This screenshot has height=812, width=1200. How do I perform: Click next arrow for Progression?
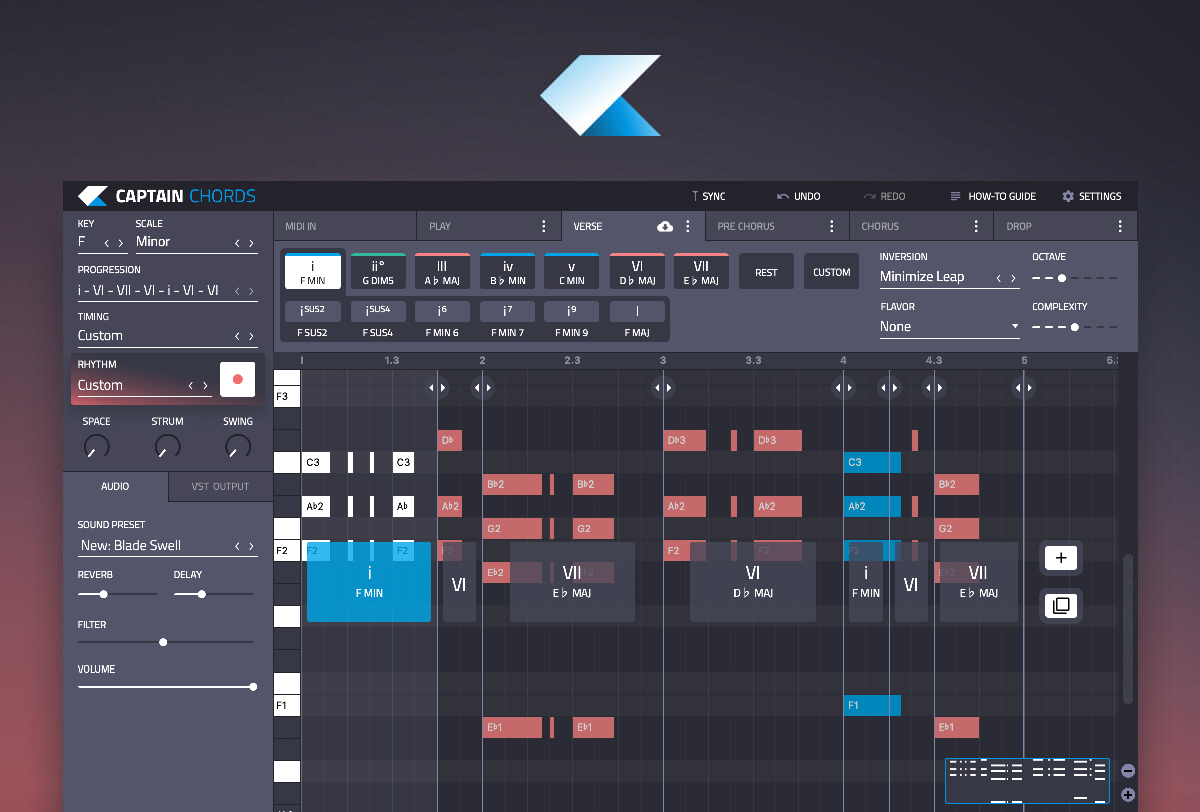pos(252,291)
